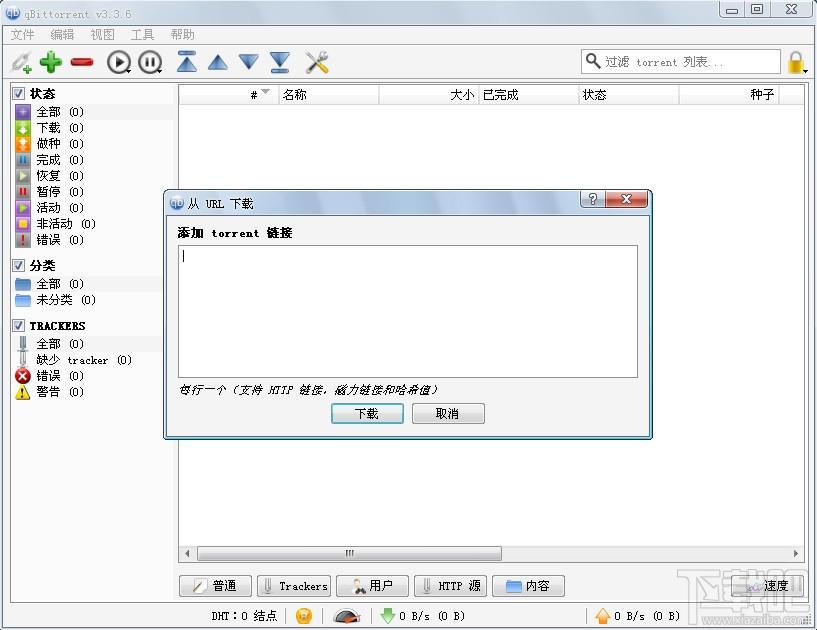Close the 从 URL 下载 dialog

point(626,199)
